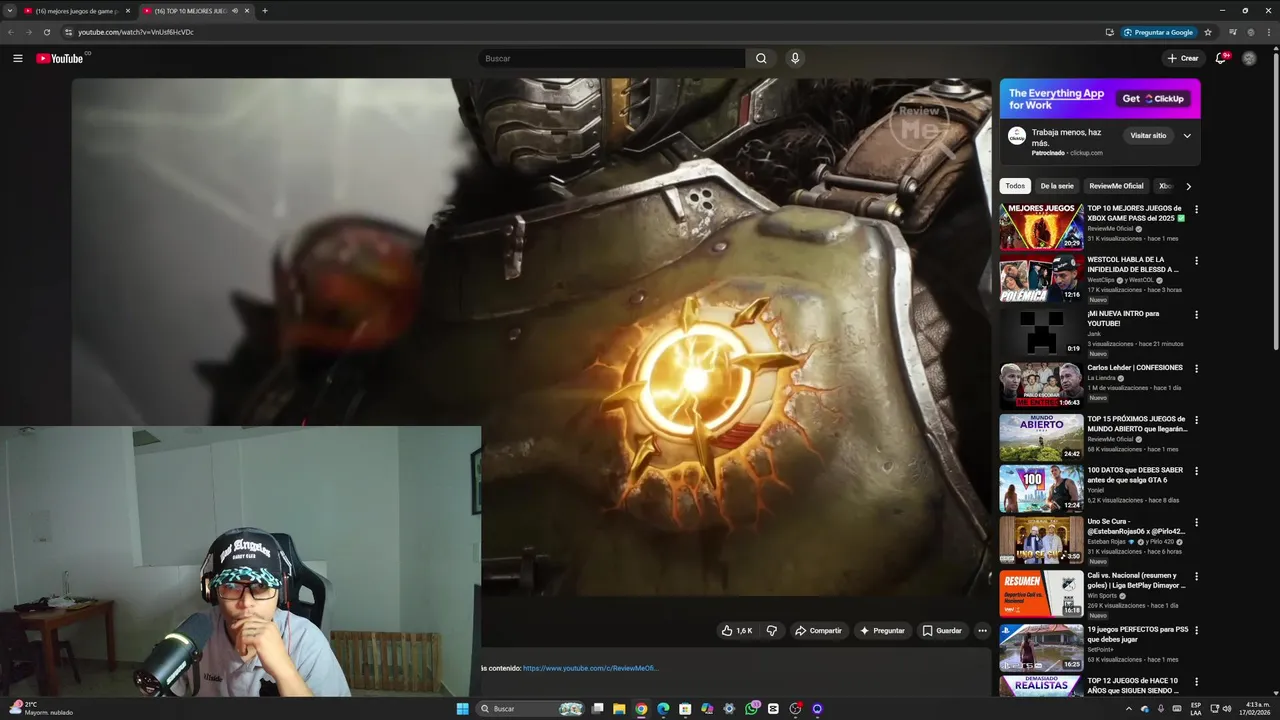Screen dimensions: 1280x720
Task: Switch to the 'TOP 10 MEJORES JUE' tab
Action: 196,11
